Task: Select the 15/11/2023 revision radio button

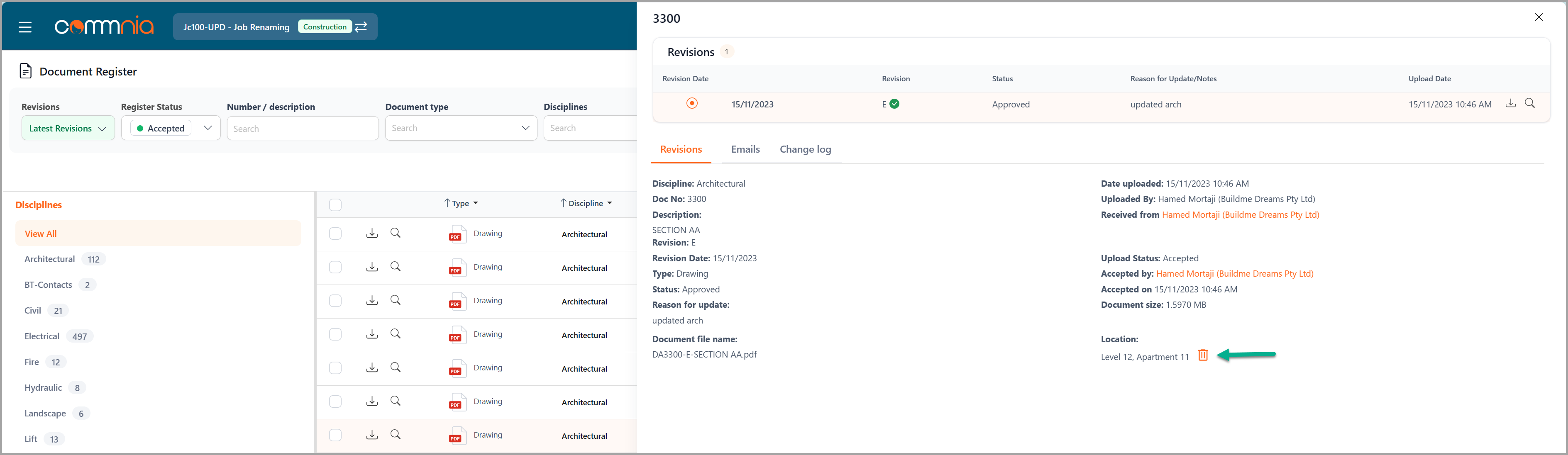Action: pyautogui.click(x=692, y=103)
